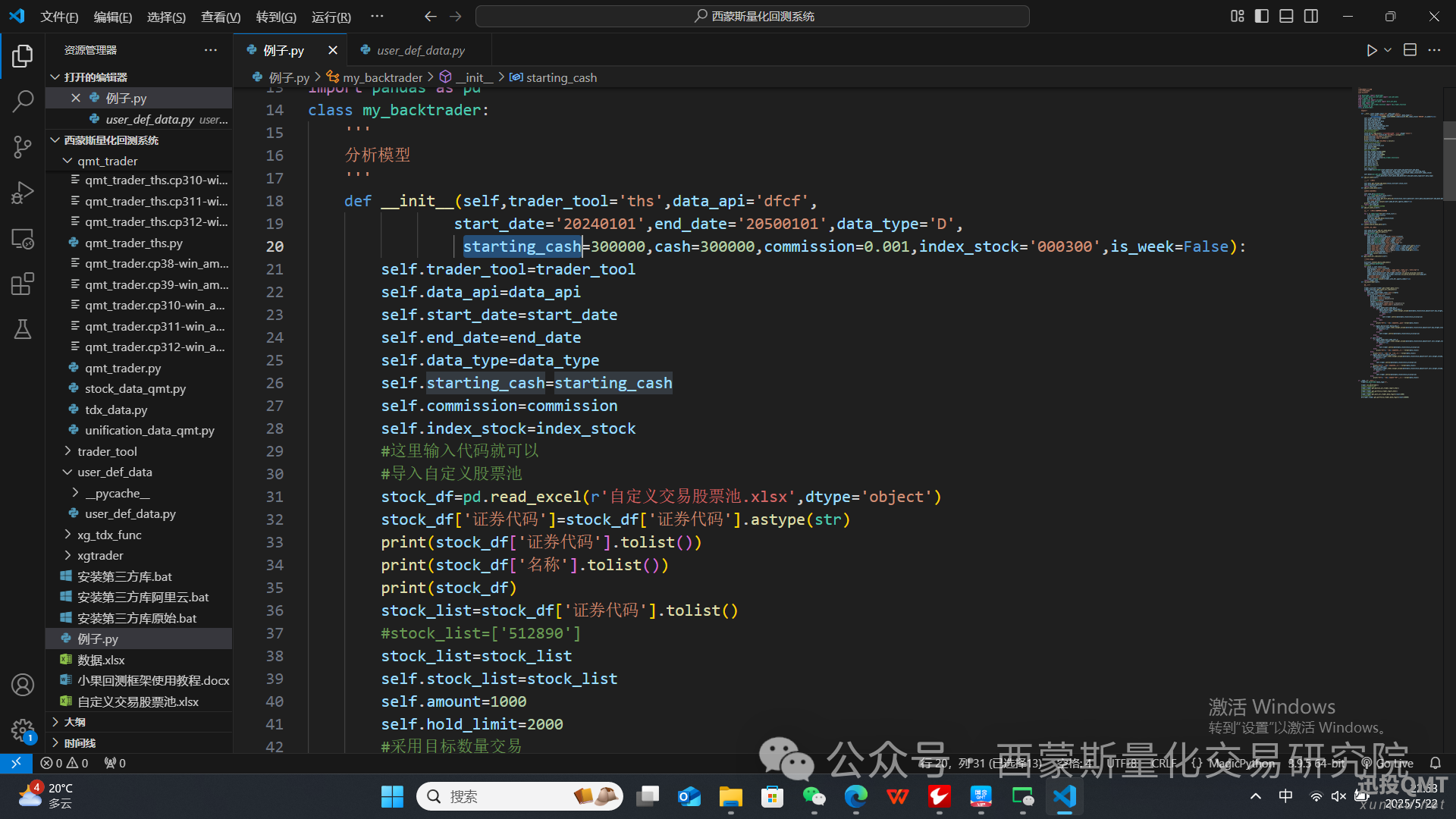Viewport: 1456px width, 819px height.
Task: Open the Windows Start menu
Action: 392,796
